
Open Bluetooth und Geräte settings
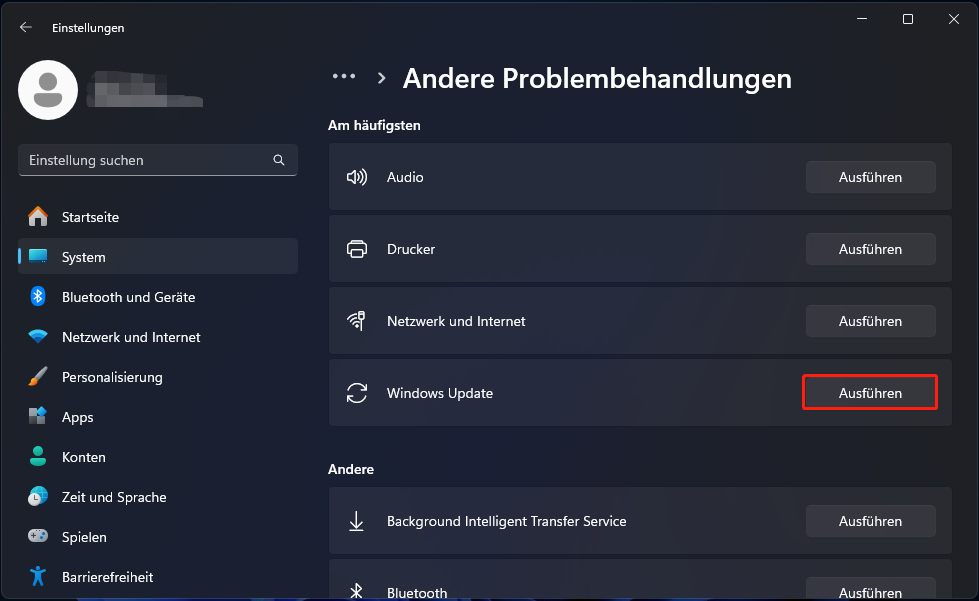[158, 297]
